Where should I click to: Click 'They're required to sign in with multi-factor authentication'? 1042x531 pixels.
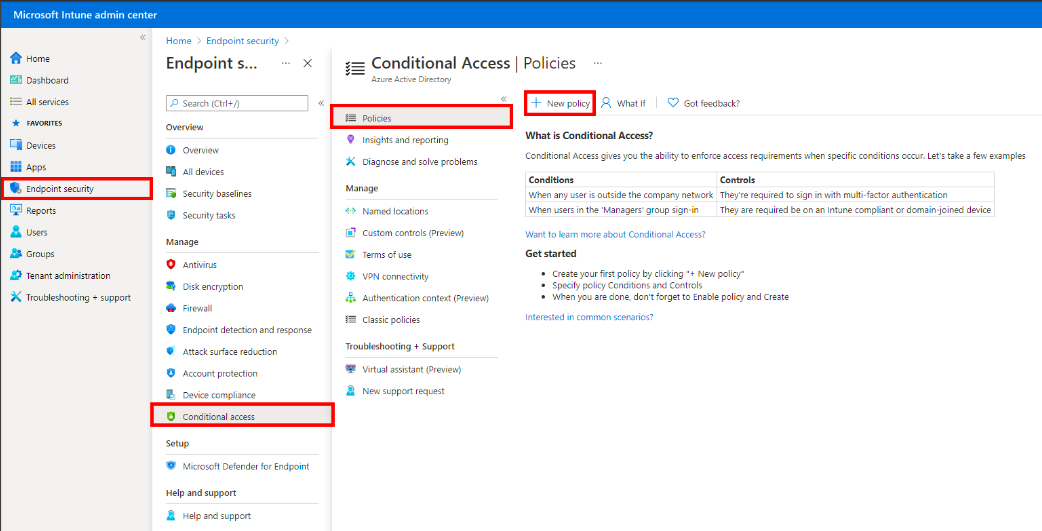coord(833,195)
